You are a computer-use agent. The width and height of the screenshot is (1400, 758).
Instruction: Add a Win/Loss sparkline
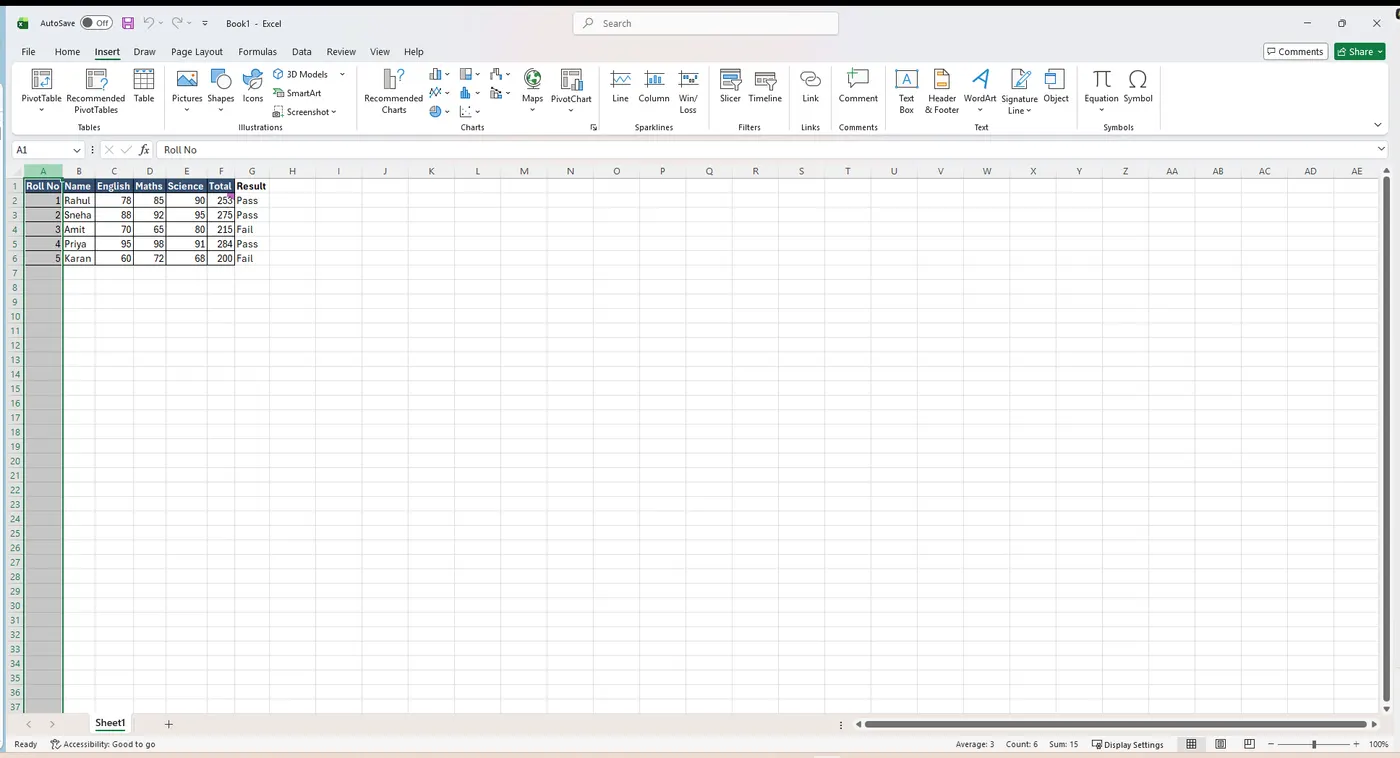point(688,90)
